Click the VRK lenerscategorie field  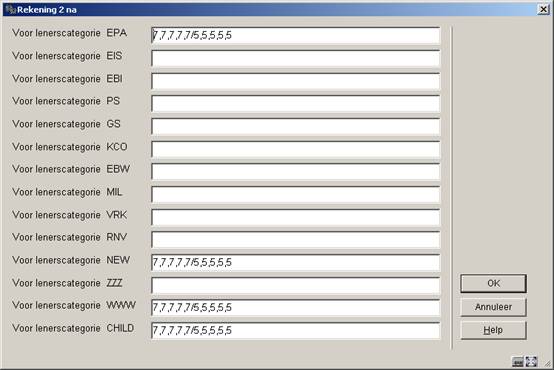tap(296, 217)
